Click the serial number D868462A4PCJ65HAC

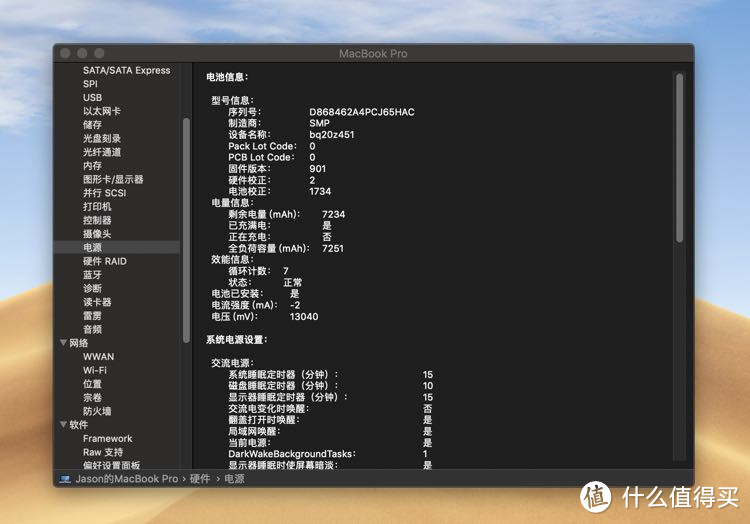[362, 112]
